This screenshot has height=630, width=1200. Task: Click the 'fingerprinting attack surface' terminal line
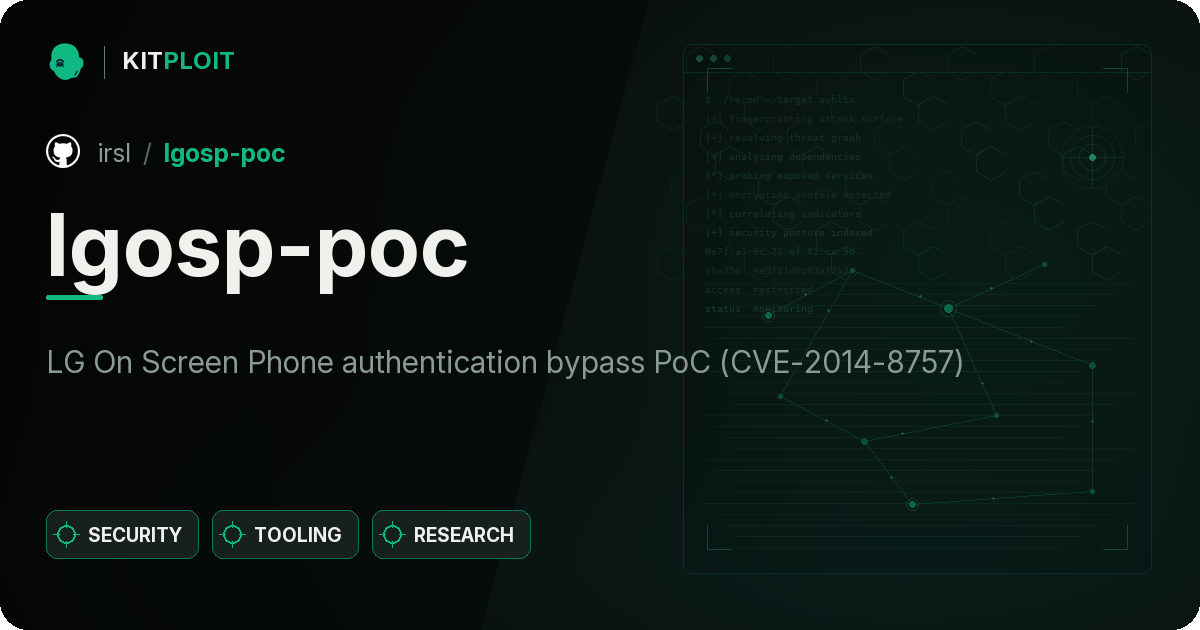coord(804,119)
